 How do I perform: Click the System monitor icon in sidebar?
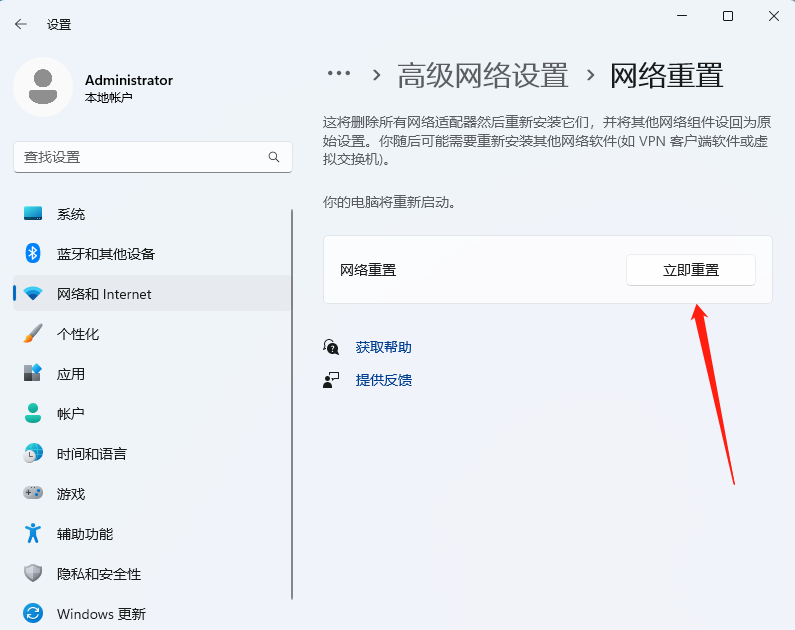click(x=33, y=213)
